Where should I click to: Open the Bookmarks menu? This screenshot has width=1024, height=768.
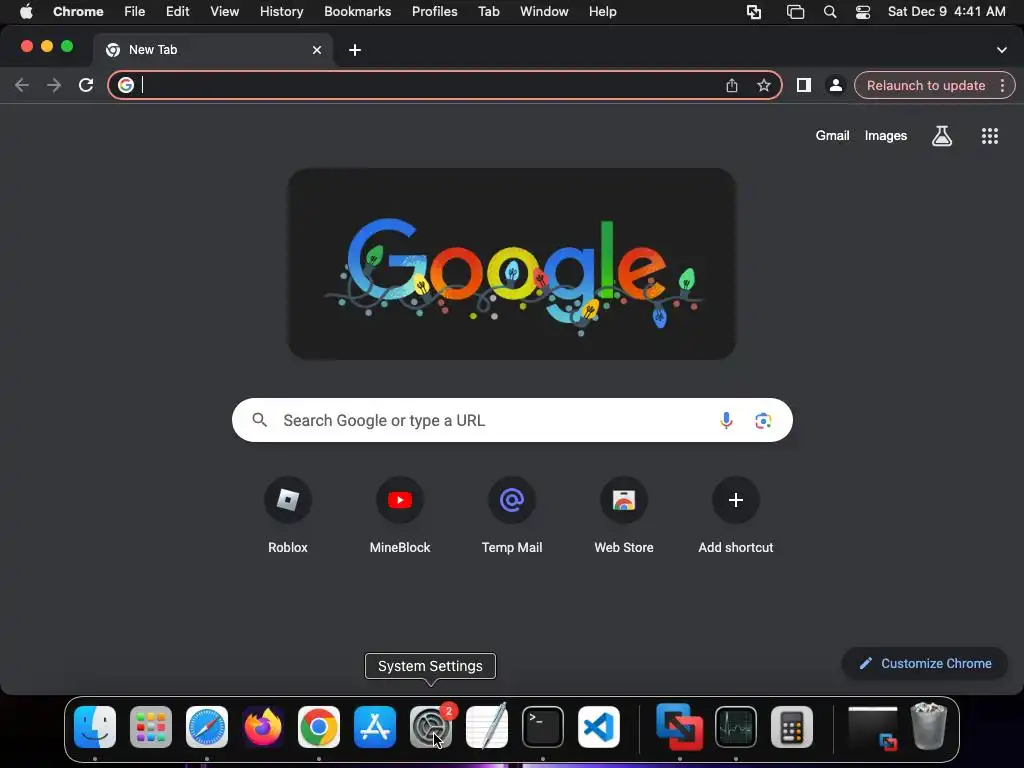(x=357, y=12)
